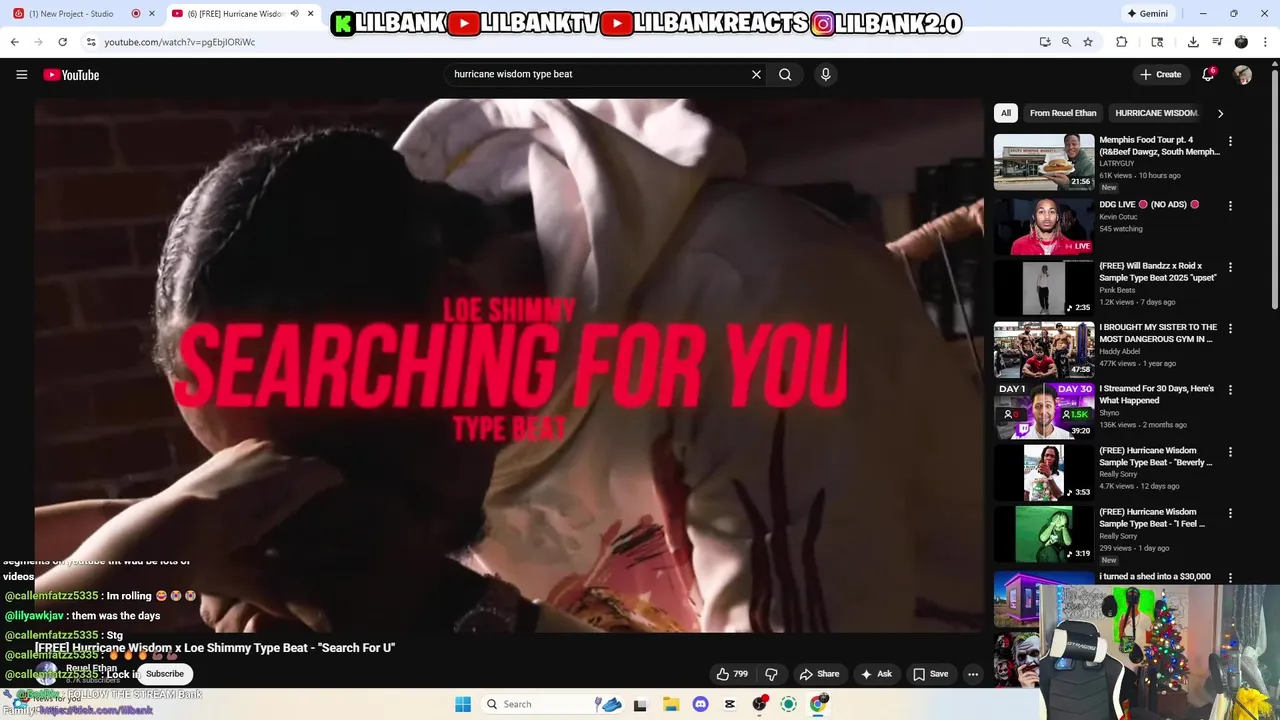The image size is (1280, 720).
Task: Click the Create button
Action: 1161,74
